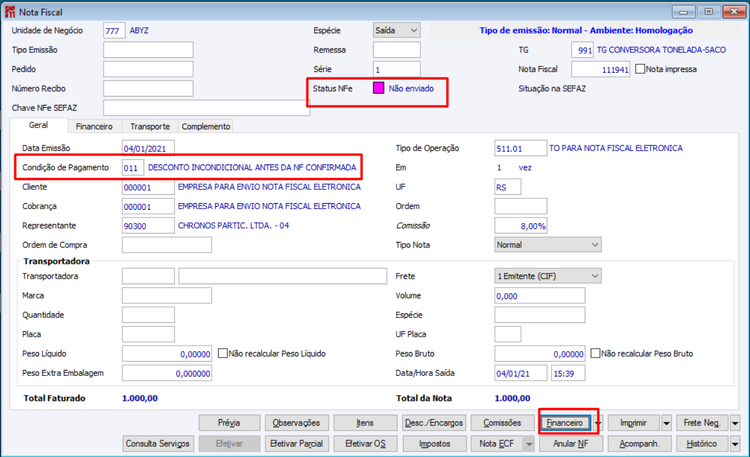Click the Cobrança code field
Viewport: 750px width, 457px height.
[x=148, y=206]
